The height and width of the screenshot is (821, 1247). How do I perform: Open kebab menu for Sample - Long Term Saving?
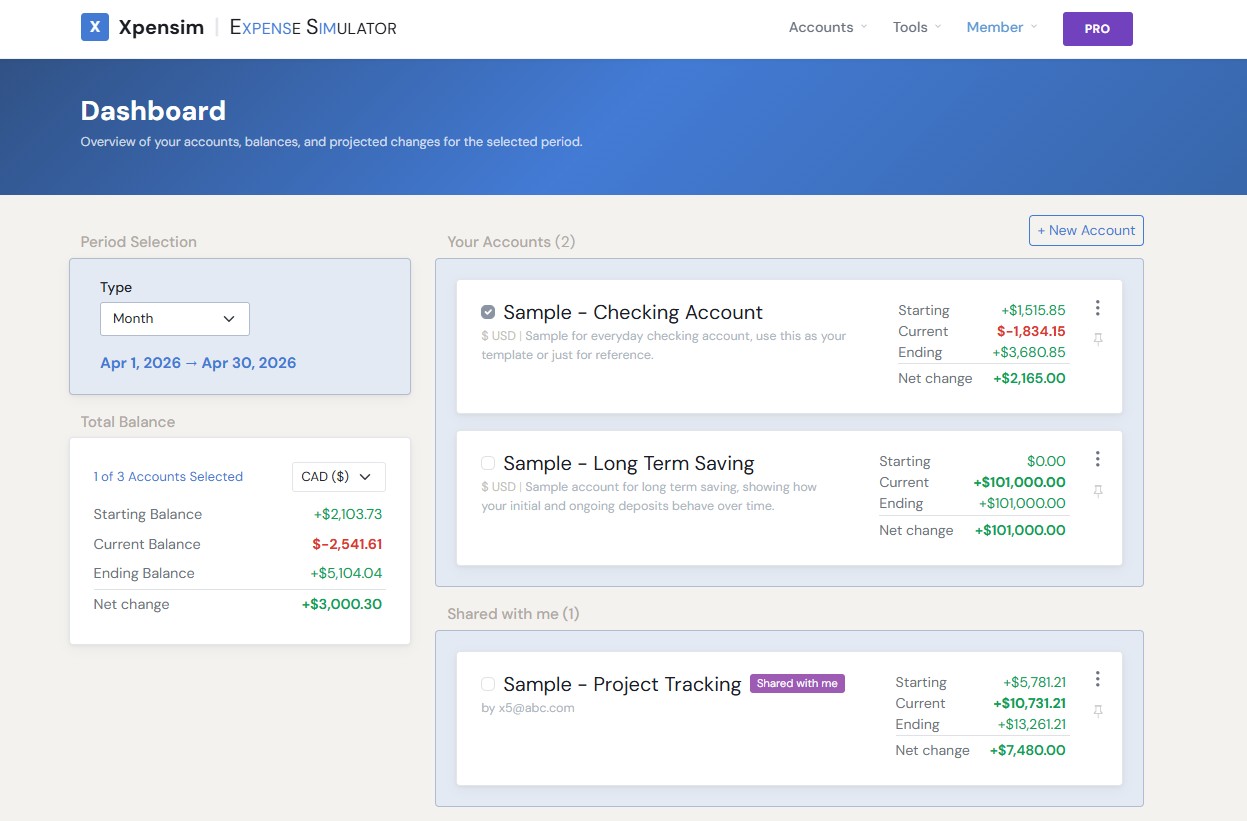point(1097,459)
